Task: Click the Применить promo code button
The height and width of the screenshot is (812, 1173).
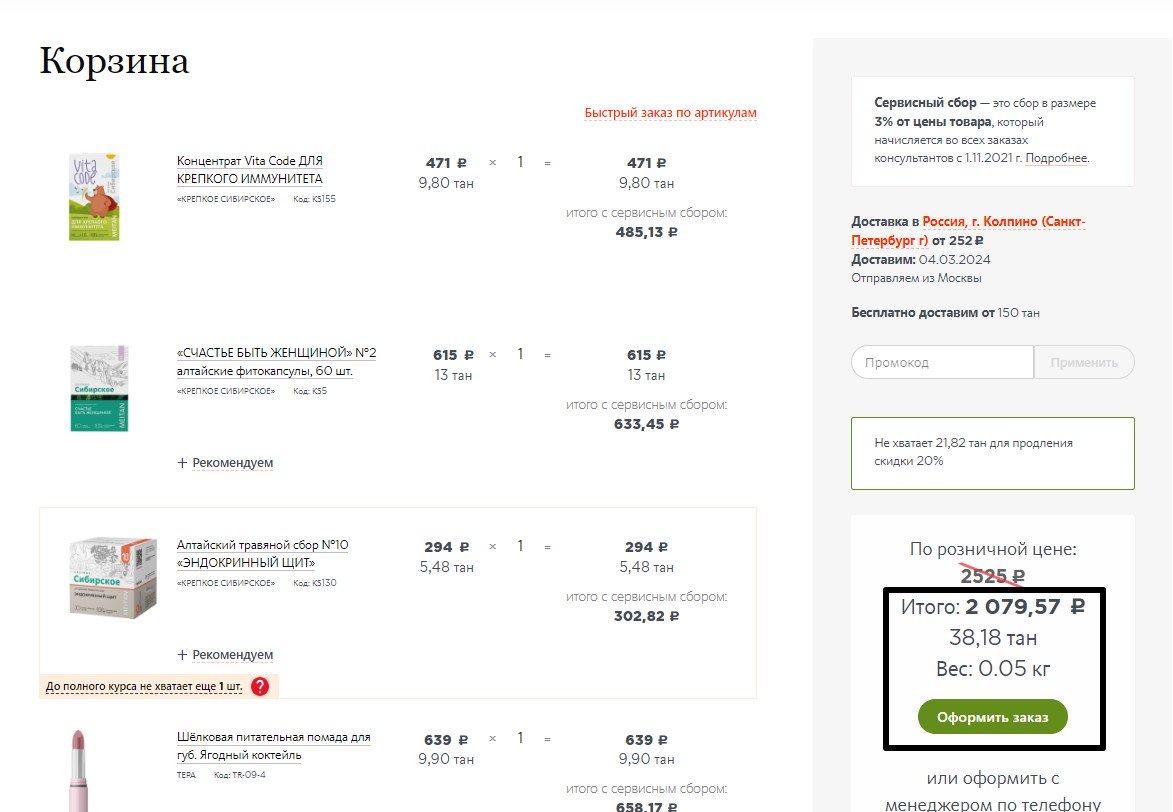Action: point(1084,362)
